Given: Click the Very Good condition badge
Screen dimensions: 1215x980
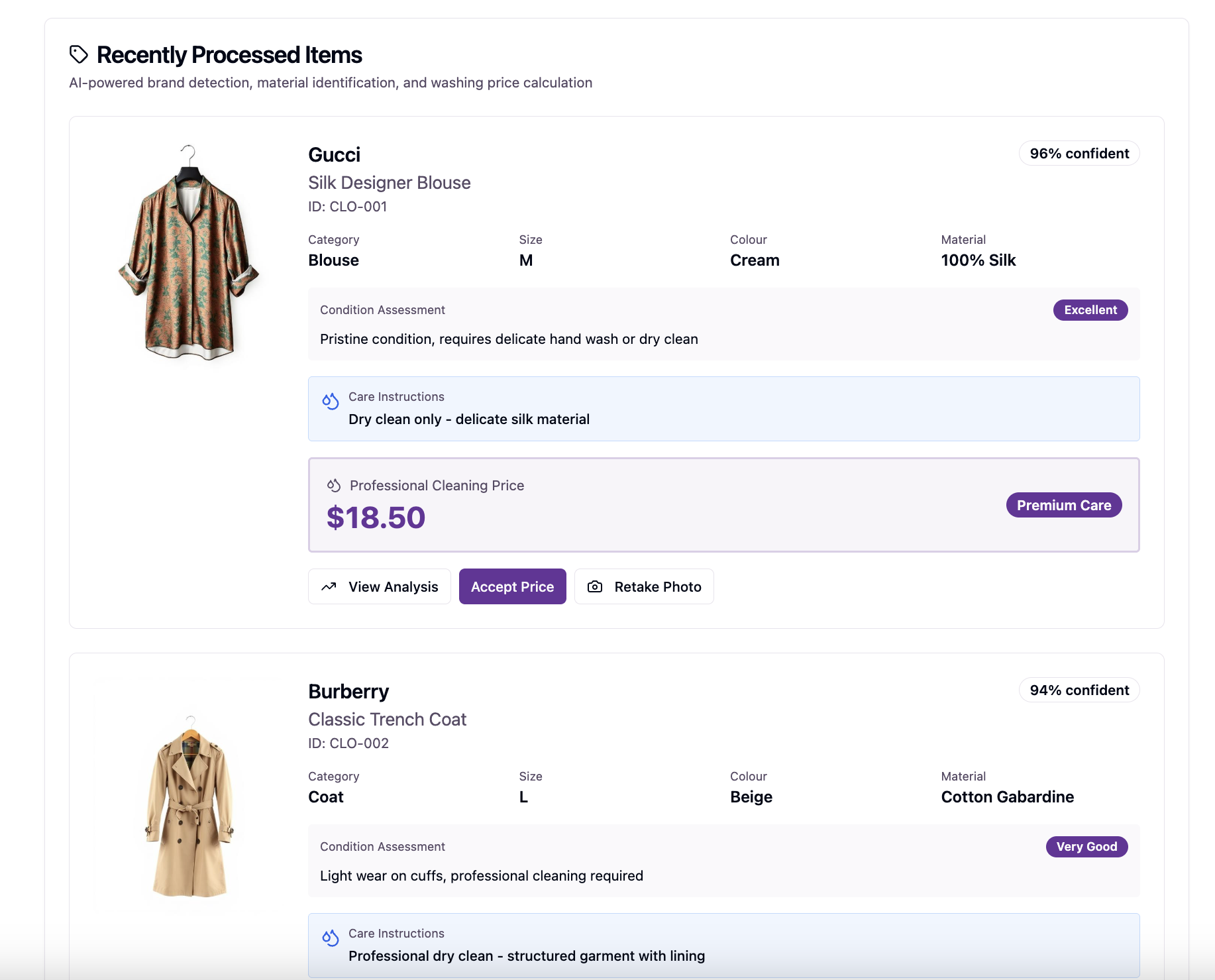Looking at the screenshot, I should (x=1086, y=847).
